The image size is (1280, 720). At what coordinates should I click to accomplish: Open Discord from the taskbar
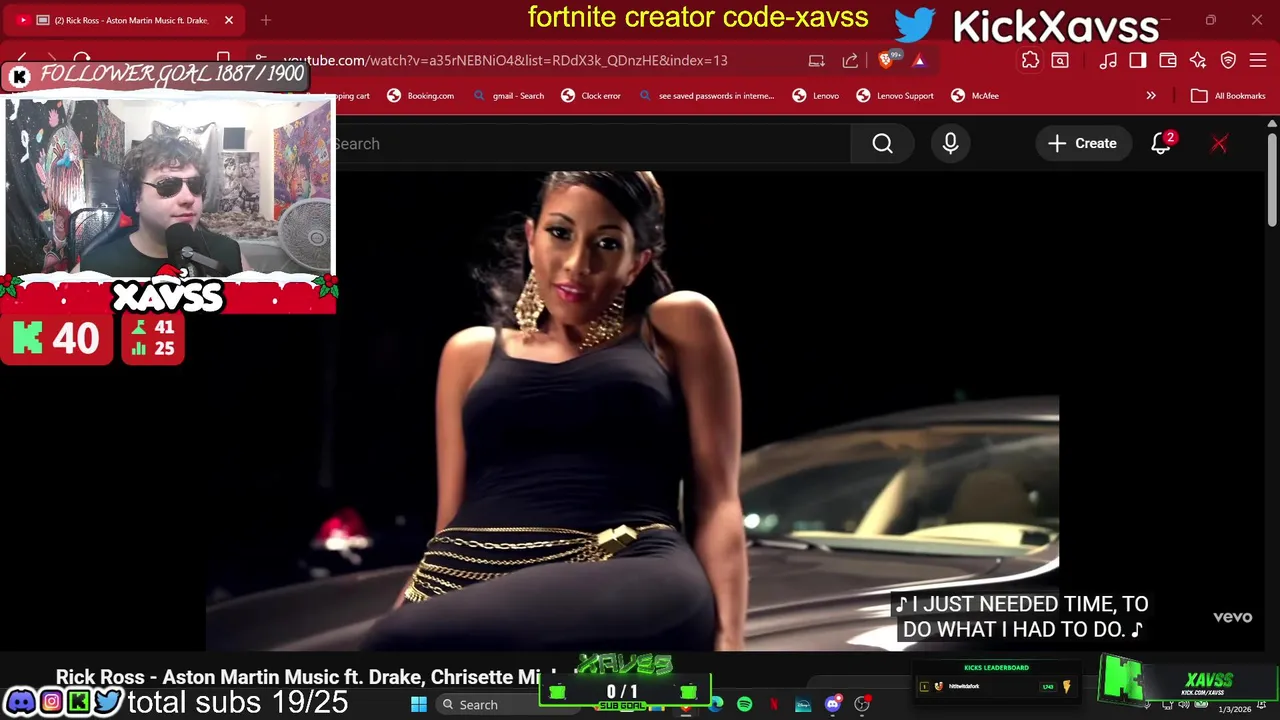pos(832,705)
